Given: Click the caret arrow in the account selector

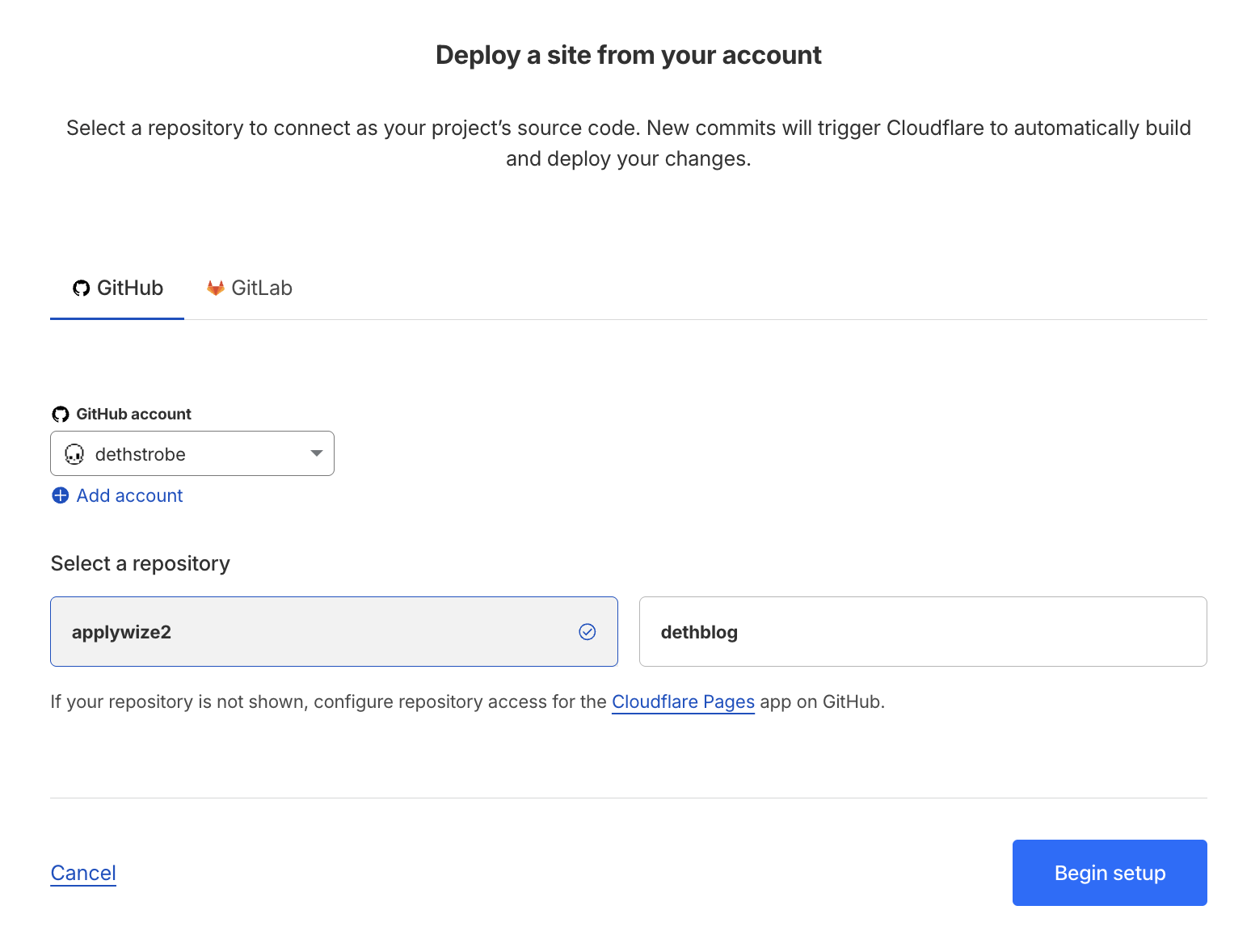Looking at the screenshot, I should [x=315, y=453].
